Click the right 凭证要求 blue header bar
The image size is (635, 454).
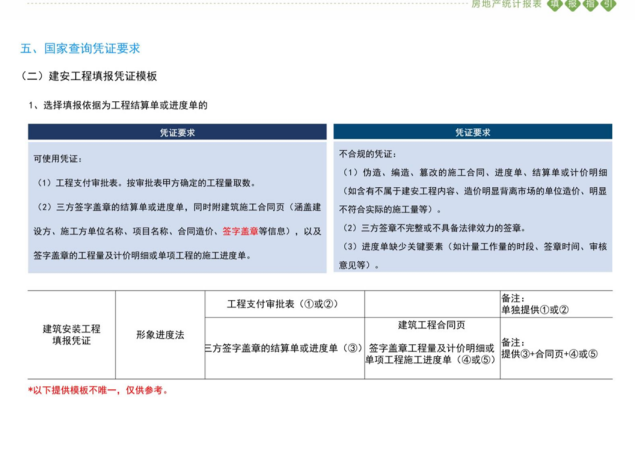(472, 132)
